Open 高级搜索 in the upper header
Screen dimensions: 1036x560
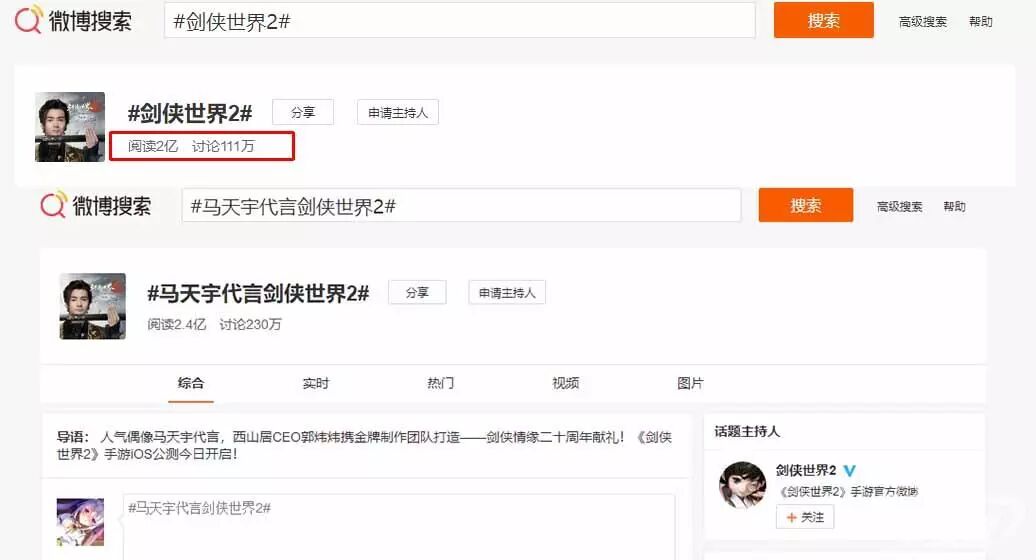click(922, 22)
